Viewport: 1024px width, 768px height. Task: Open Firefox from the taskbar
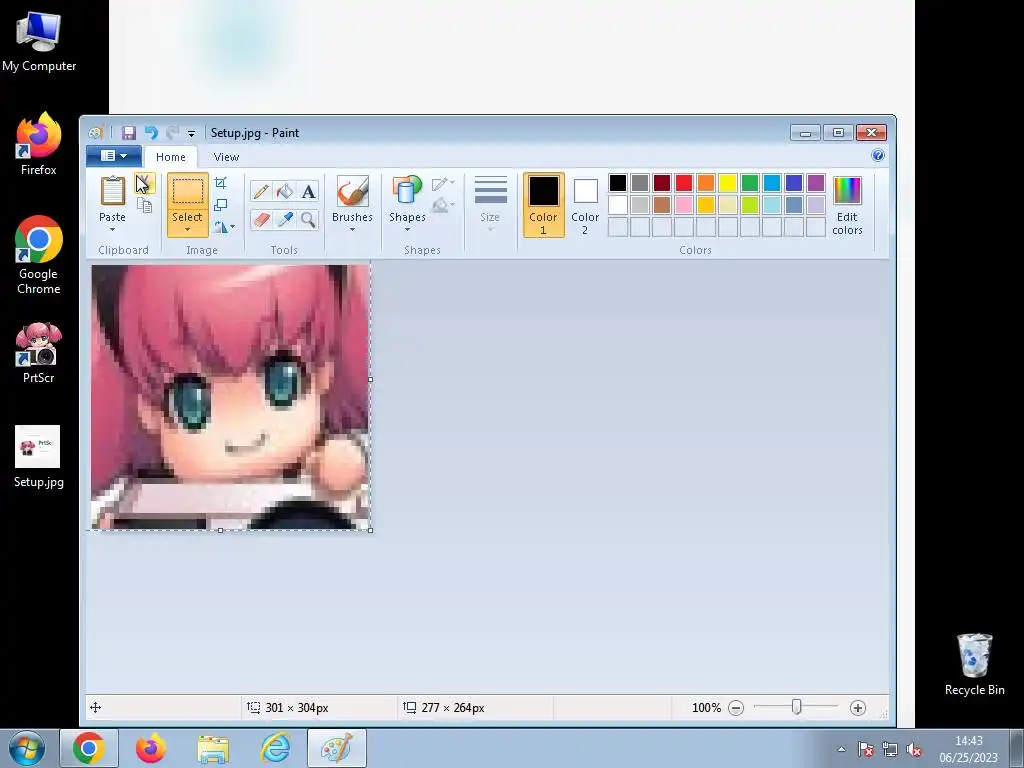151,748
